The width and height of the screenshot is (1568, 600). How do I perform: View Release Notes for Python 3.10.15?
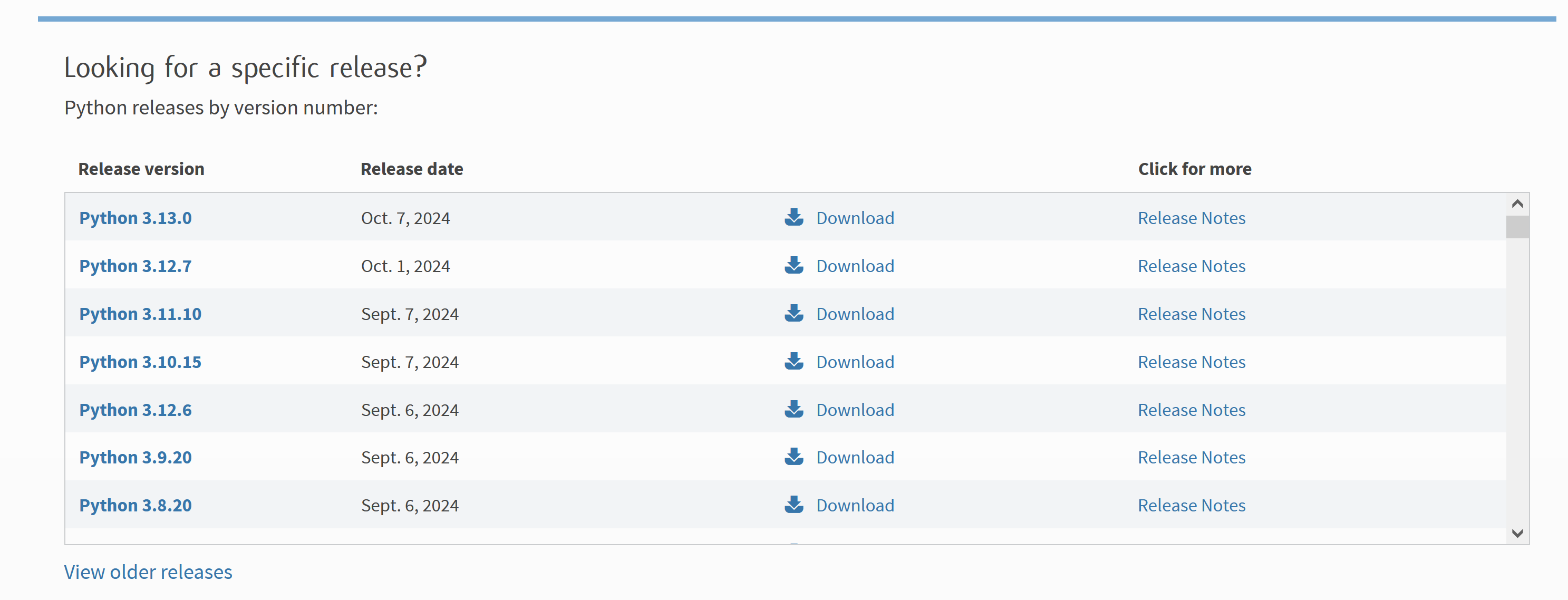click(x=1191, y=362)
